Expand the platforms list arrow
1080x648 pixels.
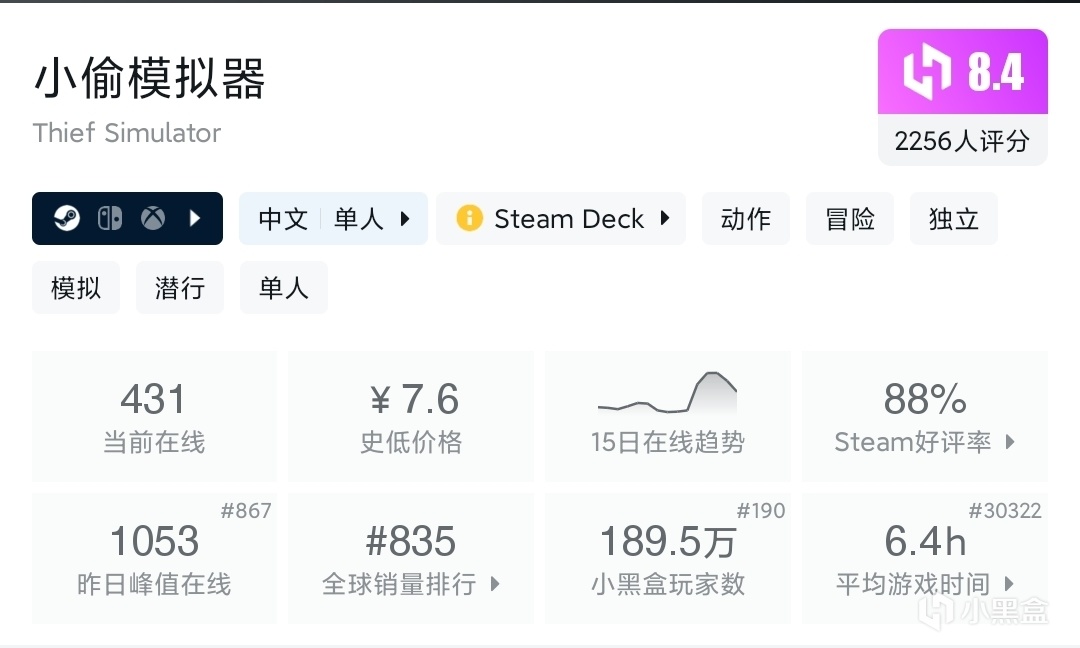coord(195,218)
